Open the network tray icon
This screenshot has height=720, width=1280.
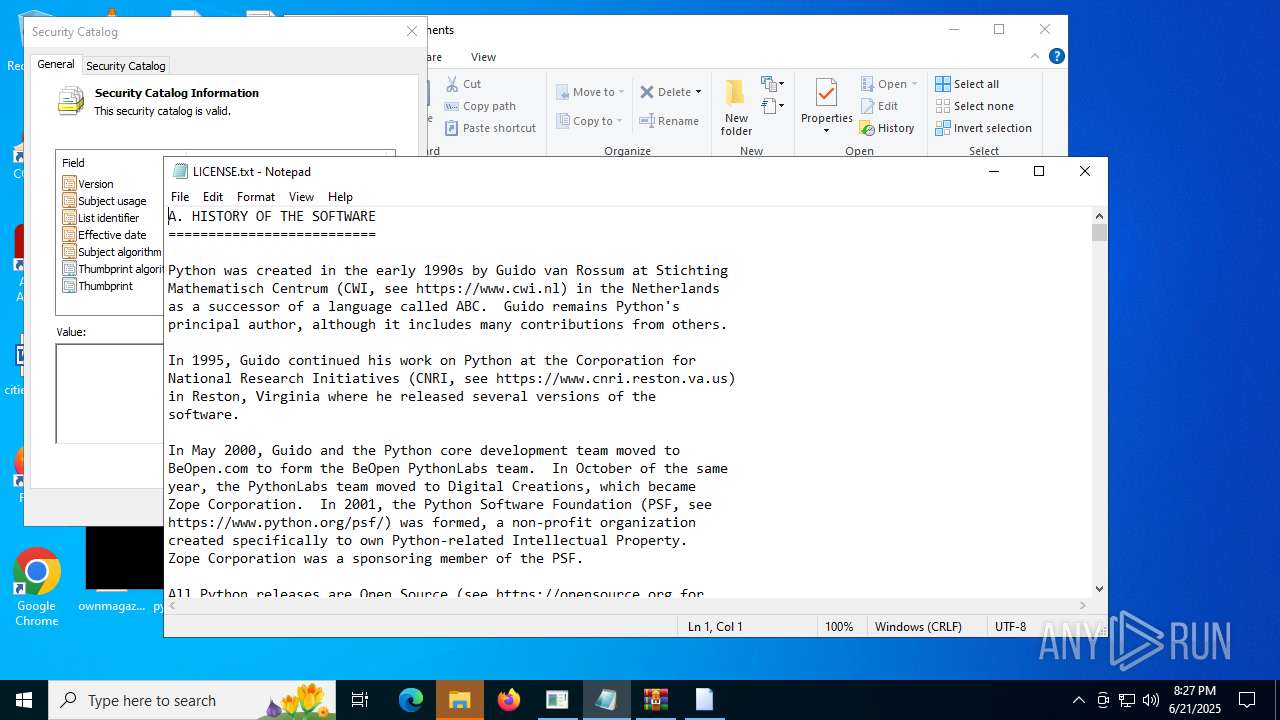(1127, 700)
